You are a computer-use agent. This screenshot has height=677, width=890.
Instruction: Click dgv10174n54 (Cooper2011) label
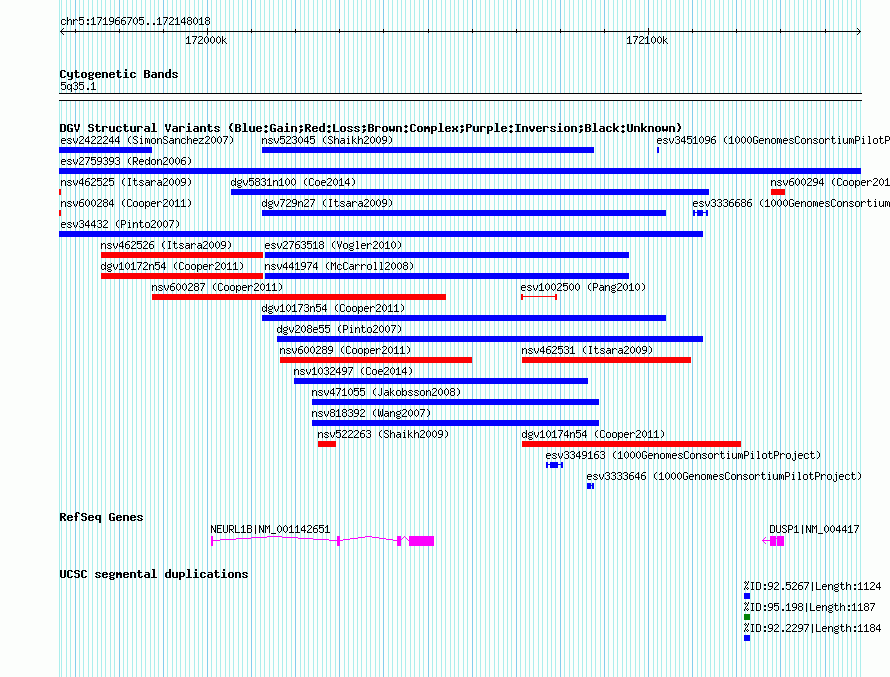pos(593,434)
